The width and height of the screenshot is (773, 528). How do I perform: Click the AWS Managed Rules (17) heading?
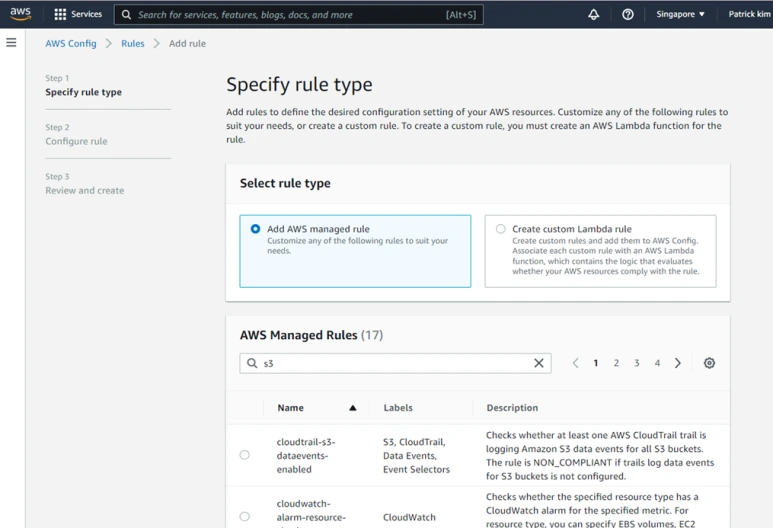[x=311, y=335]
